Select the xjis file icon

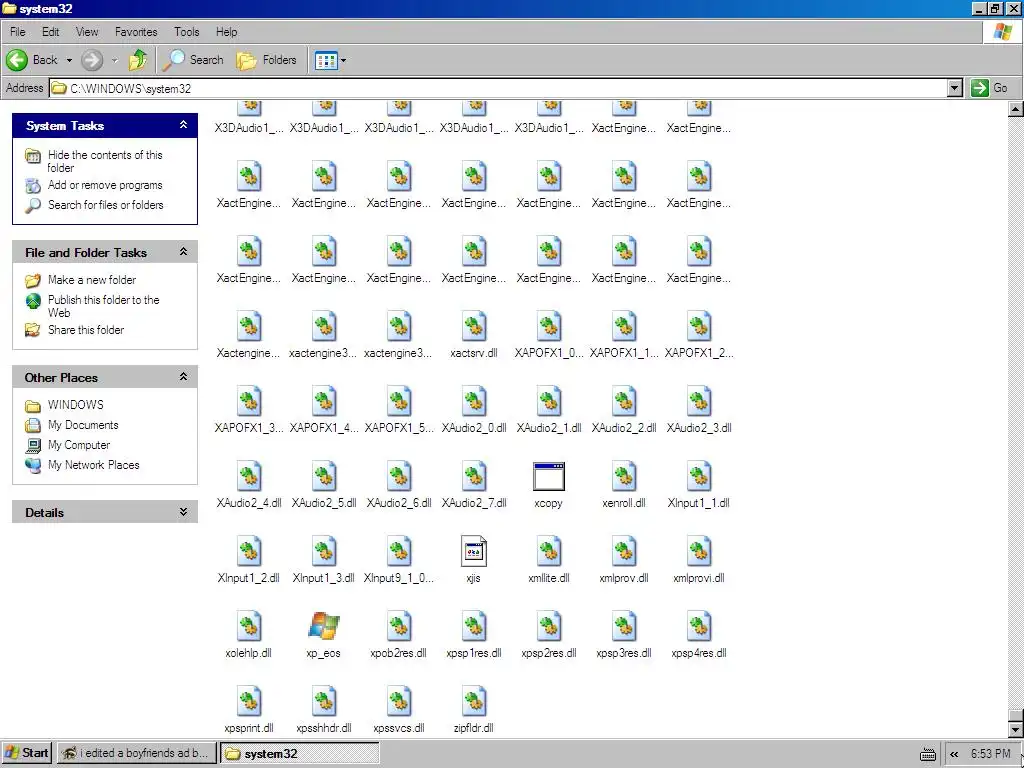click(473, 552)
